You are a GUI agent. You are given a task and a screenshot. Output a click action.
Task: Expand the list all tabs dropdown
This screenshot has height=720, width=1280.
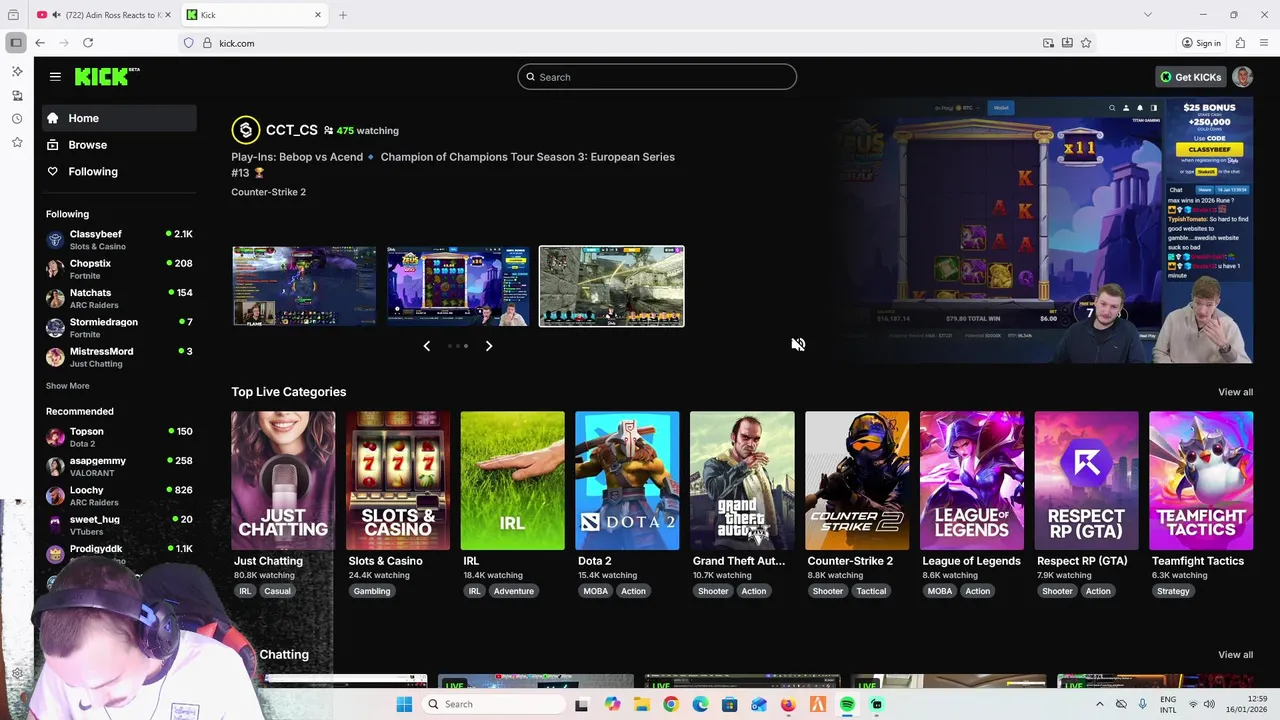(x=1148, y=15)
